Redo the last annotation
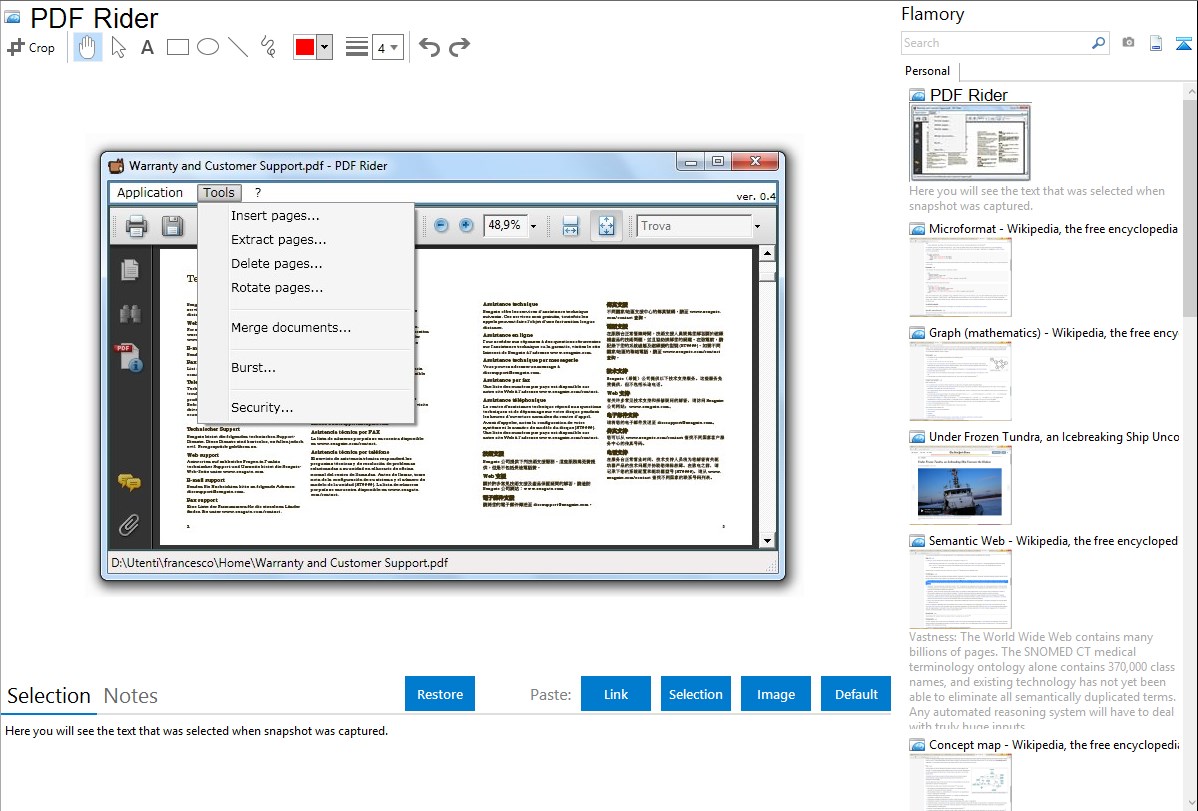The image size is (1198, 811). point(459,47)
